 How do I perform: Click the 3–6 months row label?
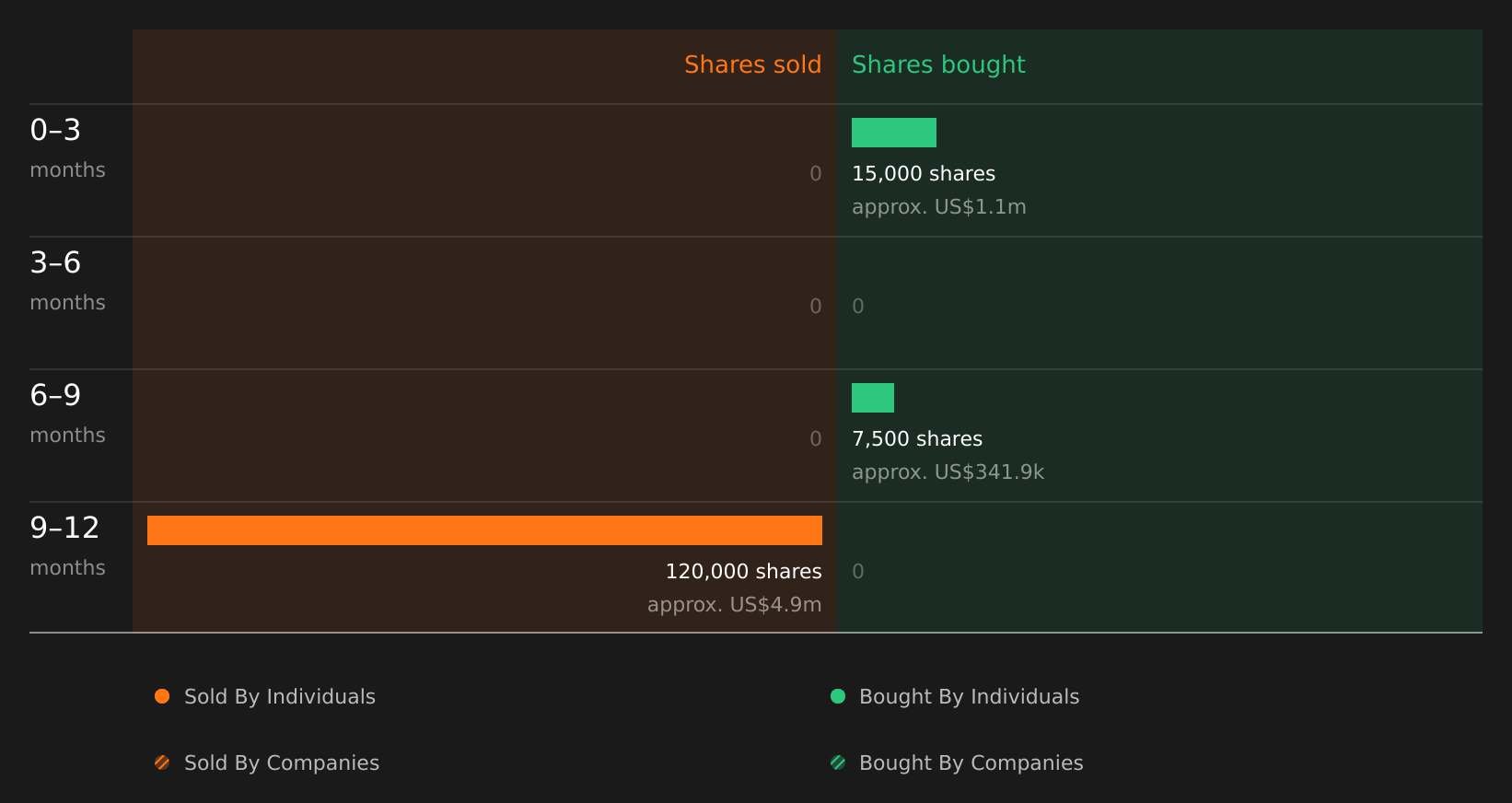67,282
